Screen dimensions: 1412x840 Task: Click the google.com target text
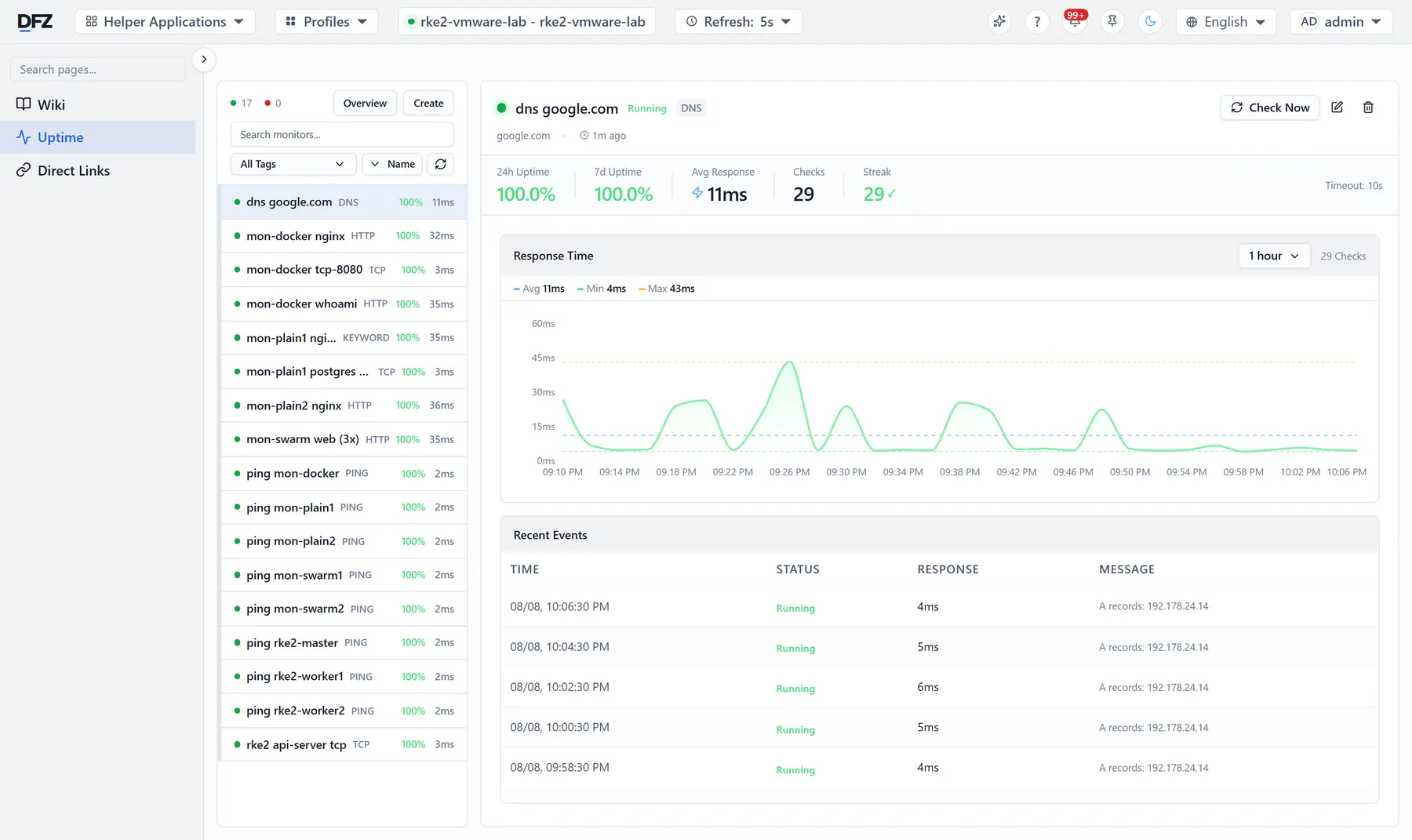pyautogui.click(x=523, y=136)
